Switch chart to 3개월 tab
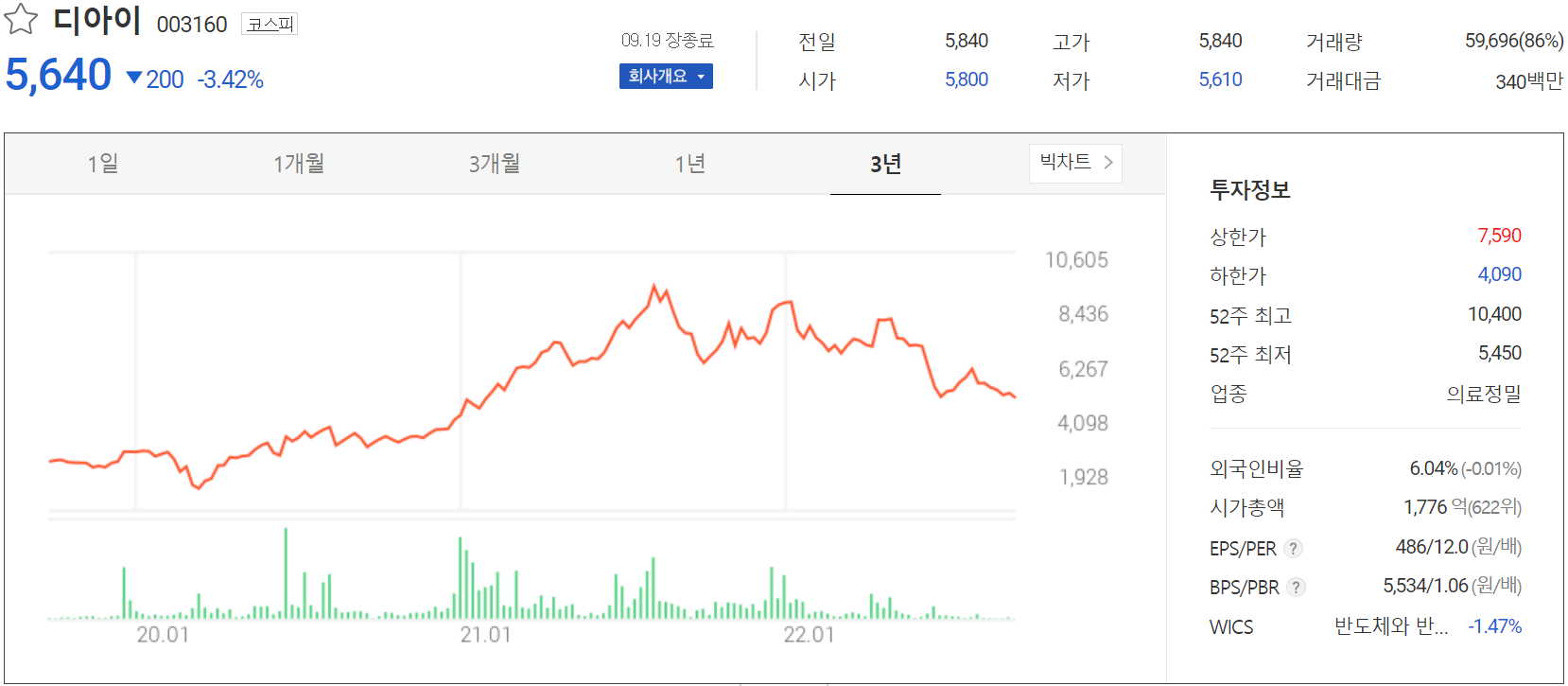Viewport: 1568px width, 686px height. click(x=495, y=164)
